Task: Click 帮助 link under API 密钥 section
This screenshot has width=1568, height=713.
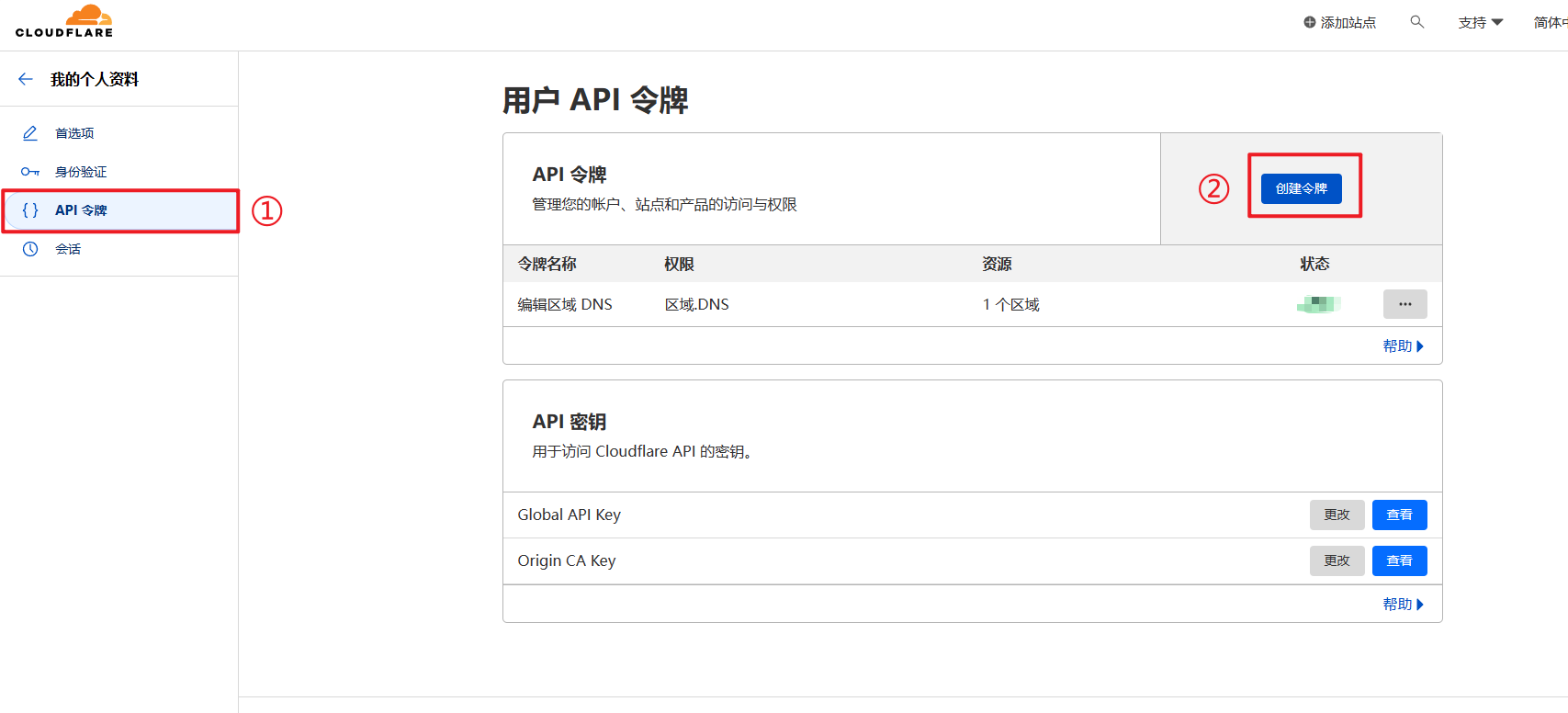Action: click(1404, 604)
